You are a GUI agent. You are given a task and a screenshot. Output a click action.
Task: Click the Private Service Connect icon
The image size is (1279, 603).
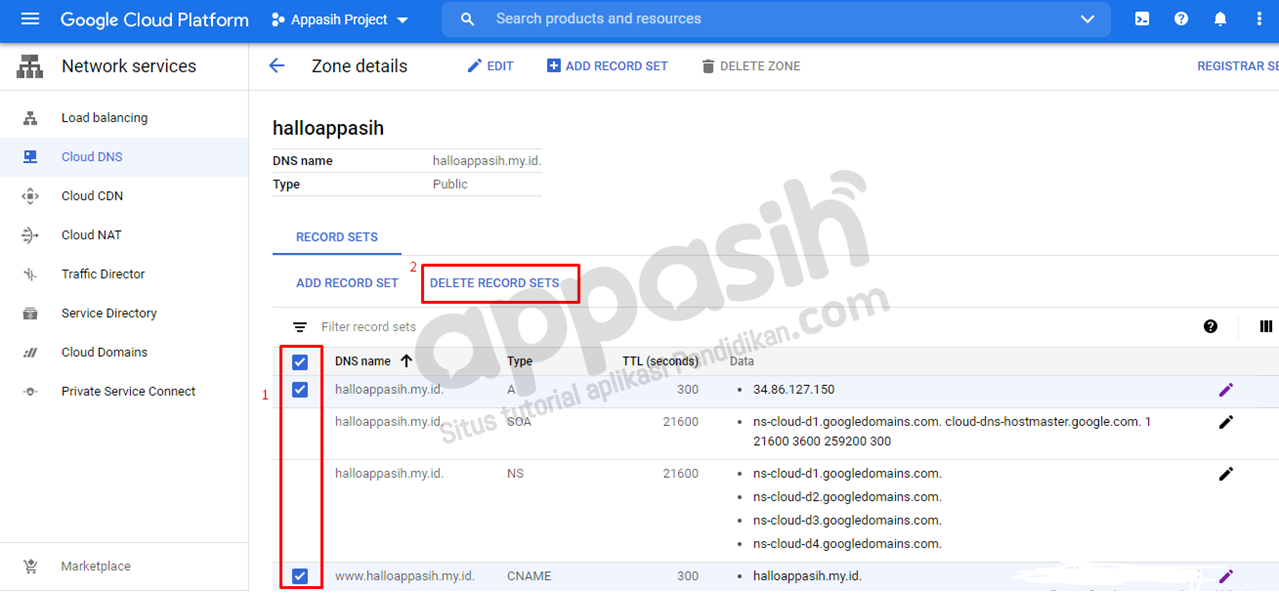(x=30, y=391)
